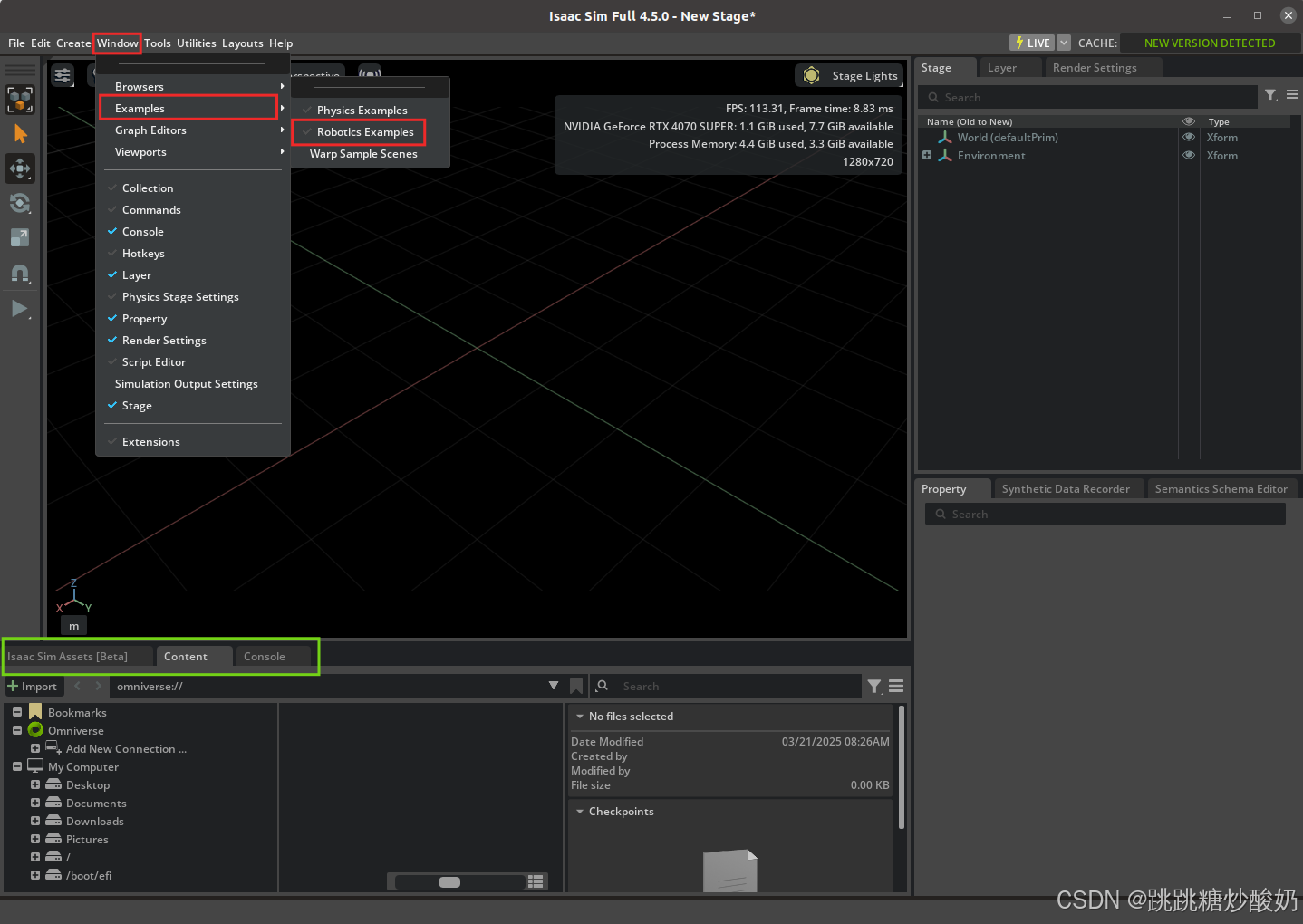Viewport: 1303px width, 924px height.
Task: Switch to the Synthetic Data Recorder tab
Action: pos(1066,488)
